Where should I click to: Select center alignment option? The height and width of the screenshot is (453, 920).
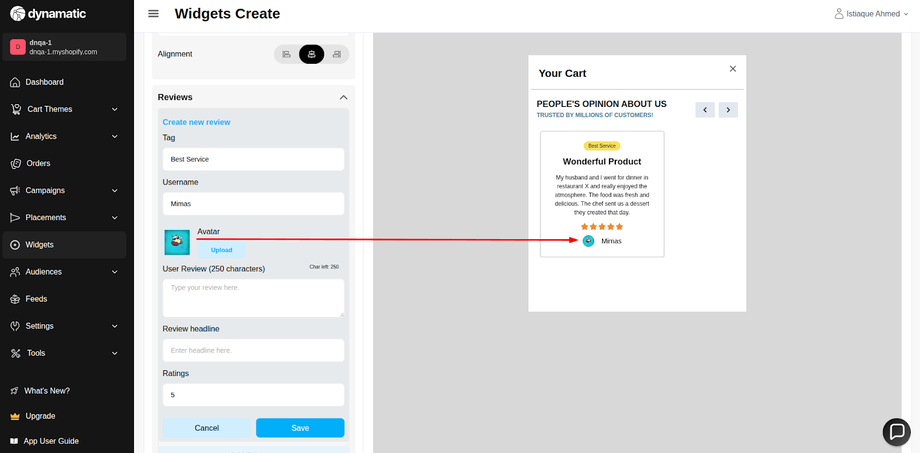pyautogui.click(x=311, y=54)
